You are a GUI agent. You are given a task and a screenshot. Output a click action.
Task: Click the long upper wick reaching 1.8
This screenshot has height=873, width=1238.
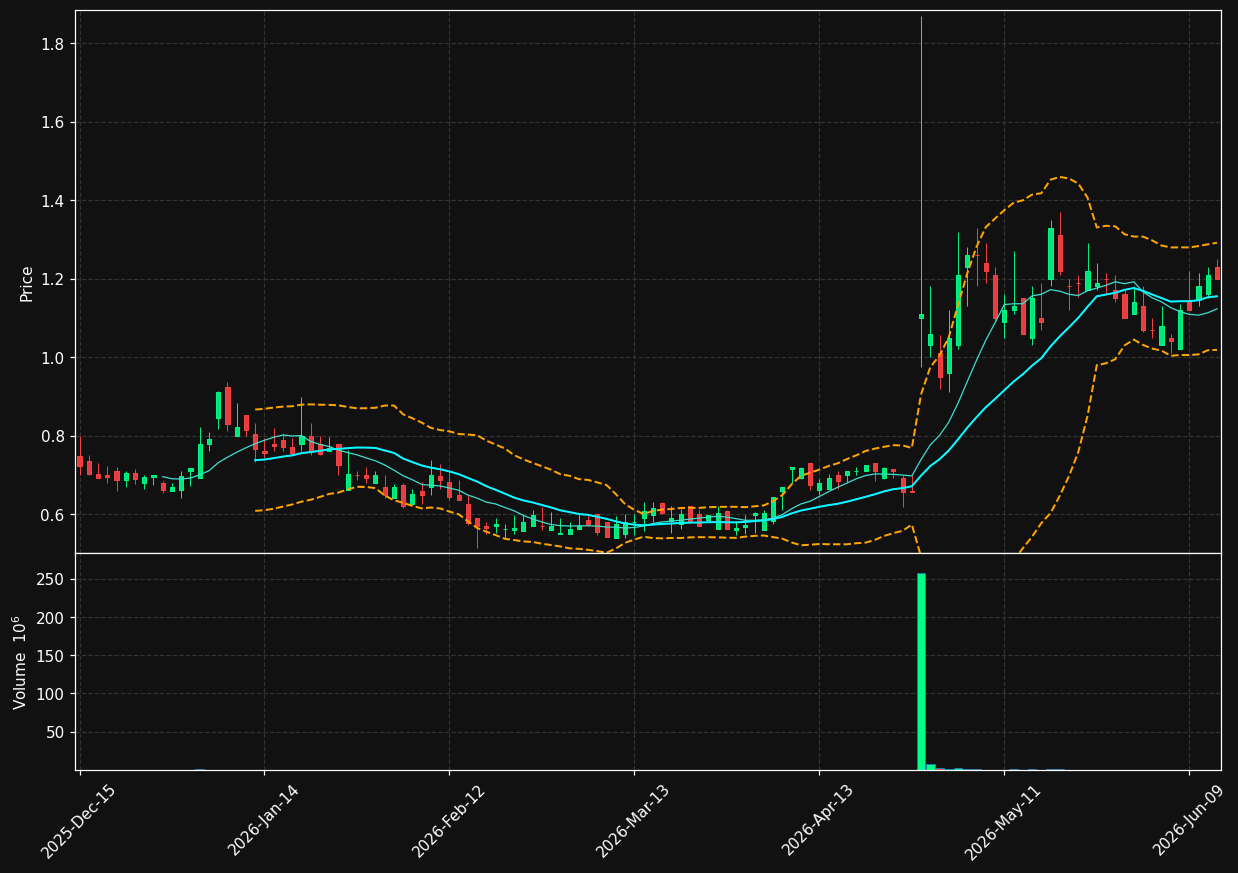[x=921, y=165]
